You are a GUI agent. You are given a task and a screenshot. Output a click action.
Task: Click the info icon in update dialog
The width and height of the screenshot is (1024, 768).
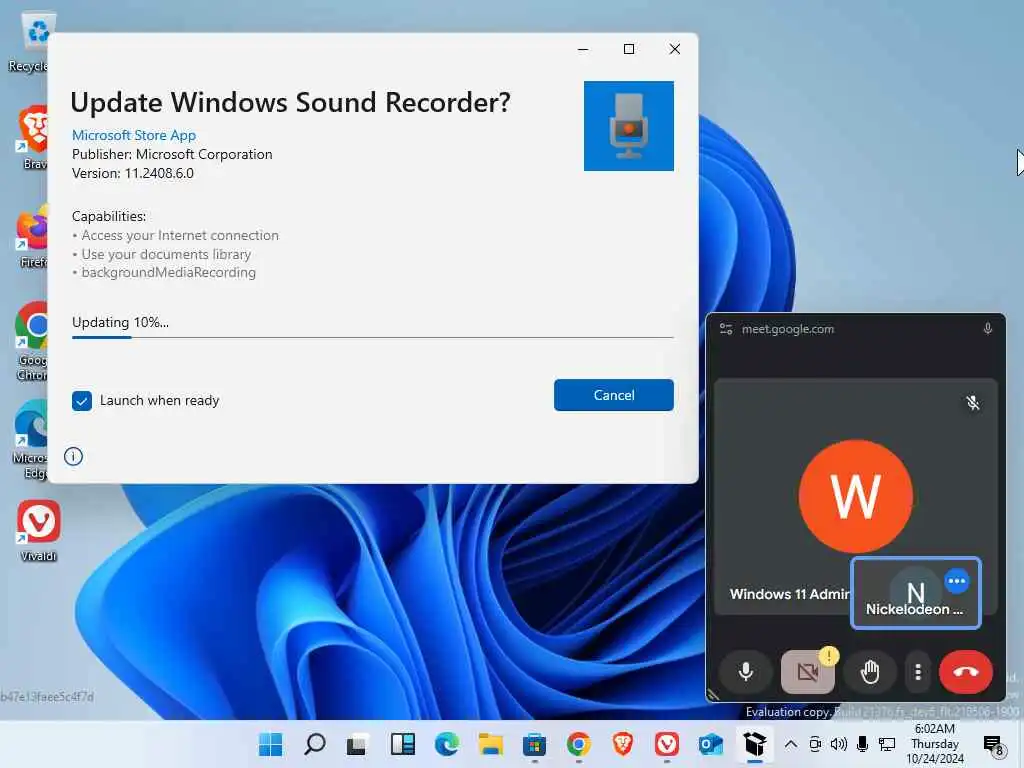[73, 456]
